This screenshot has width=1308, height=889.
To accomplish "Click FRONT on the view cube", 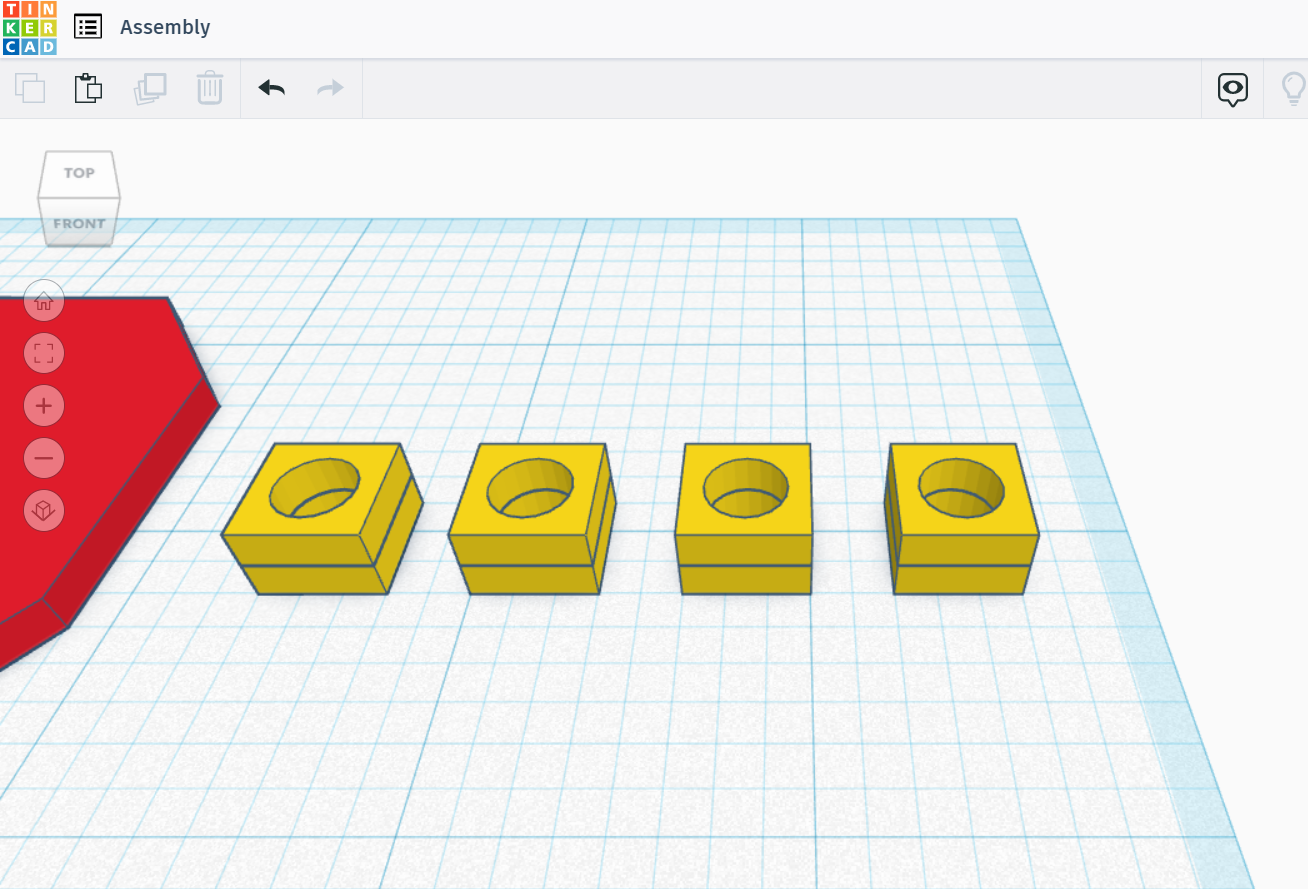I will tap(78, 224).
